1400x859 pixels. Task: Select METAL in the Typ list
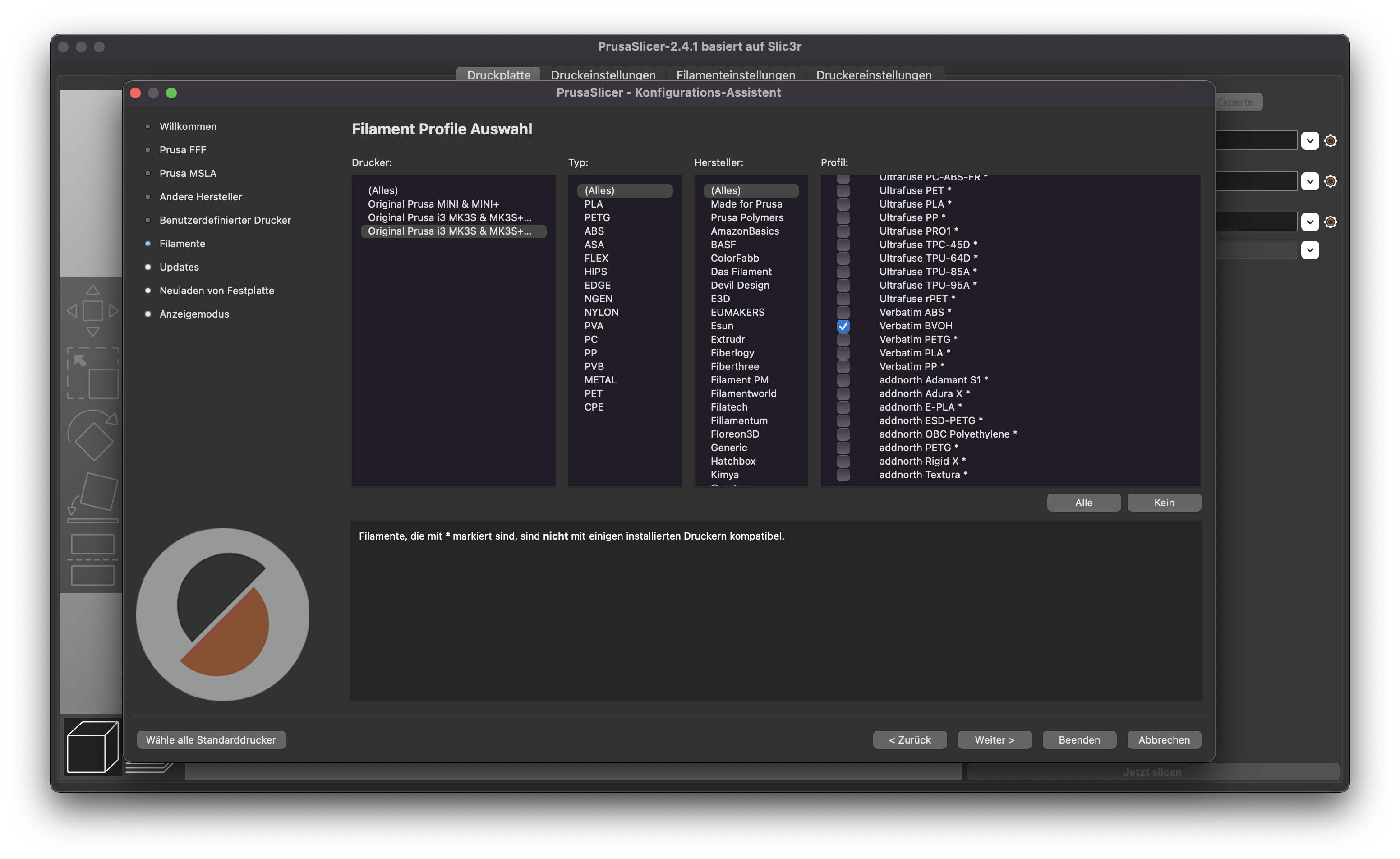click(x=624, y=380)
